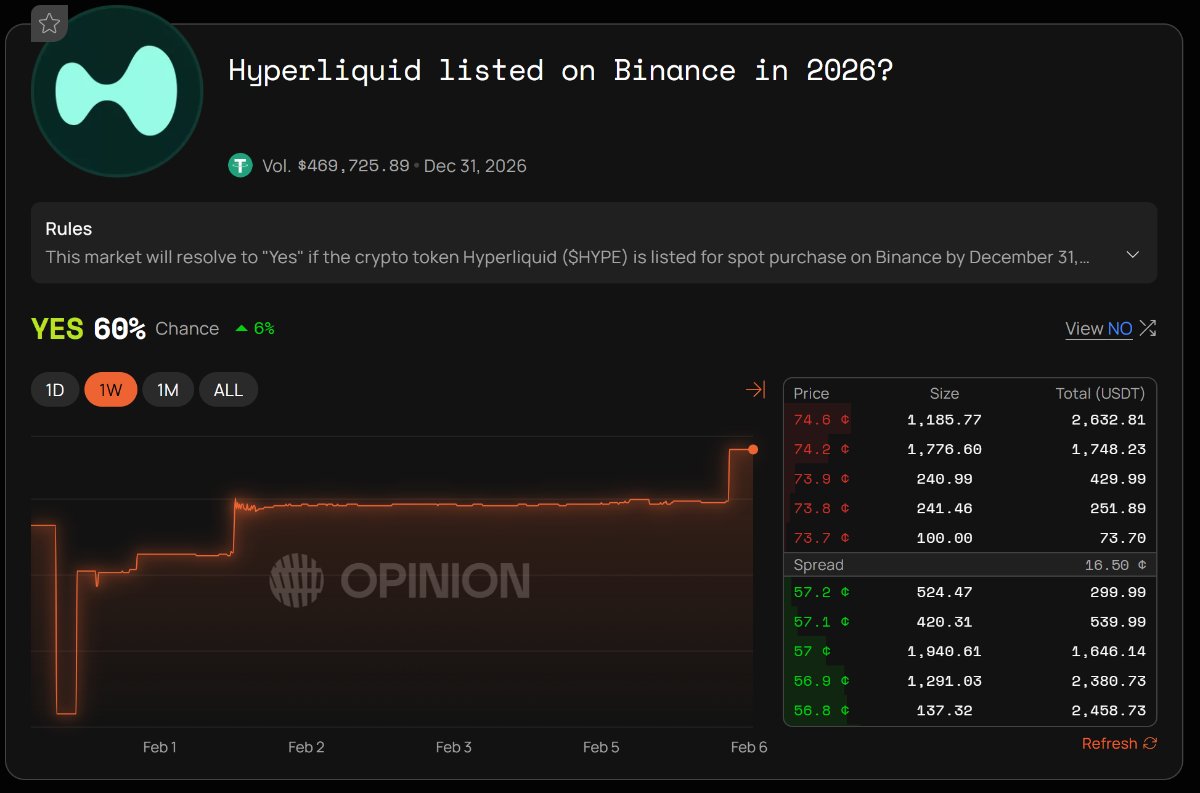Click size value 1,185.77
The width and height of the screenshot is (1200, 793).
944,420
